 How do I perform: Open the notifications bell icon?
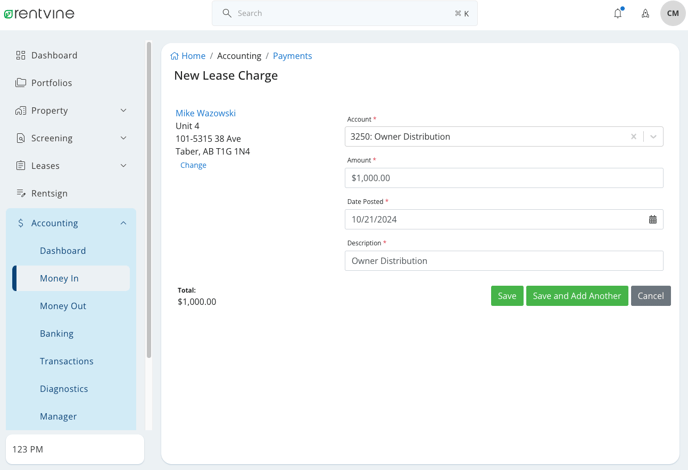click(618, 13)
